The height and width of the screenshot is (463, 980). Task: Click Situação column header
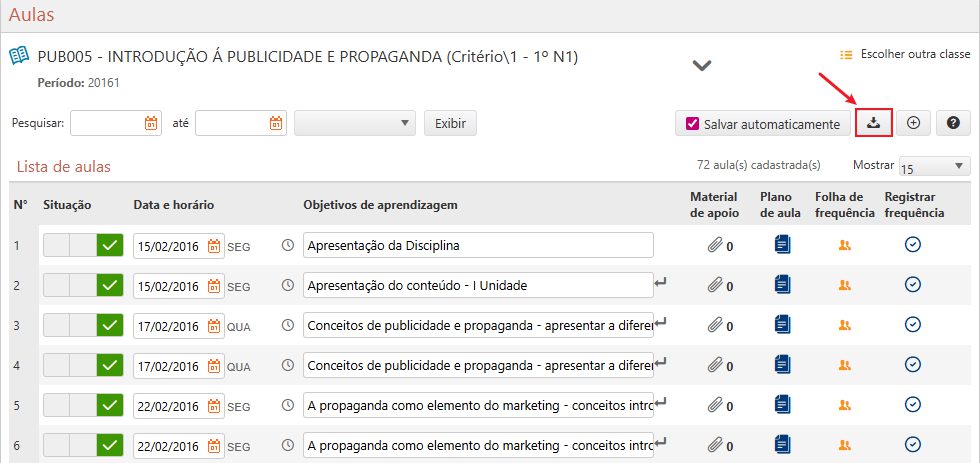point(68,205)
